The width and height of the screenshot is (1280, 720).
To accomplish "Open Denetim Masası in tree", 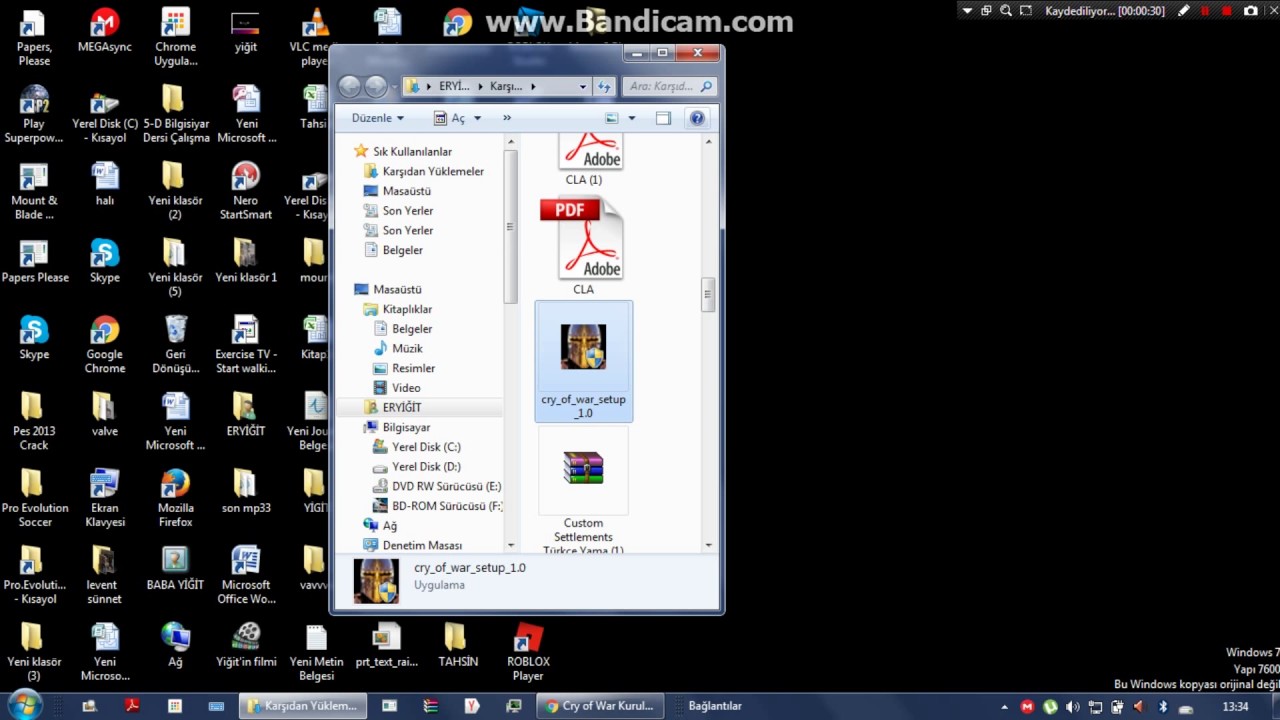I will pyautogui.click(x=422, y=546).
